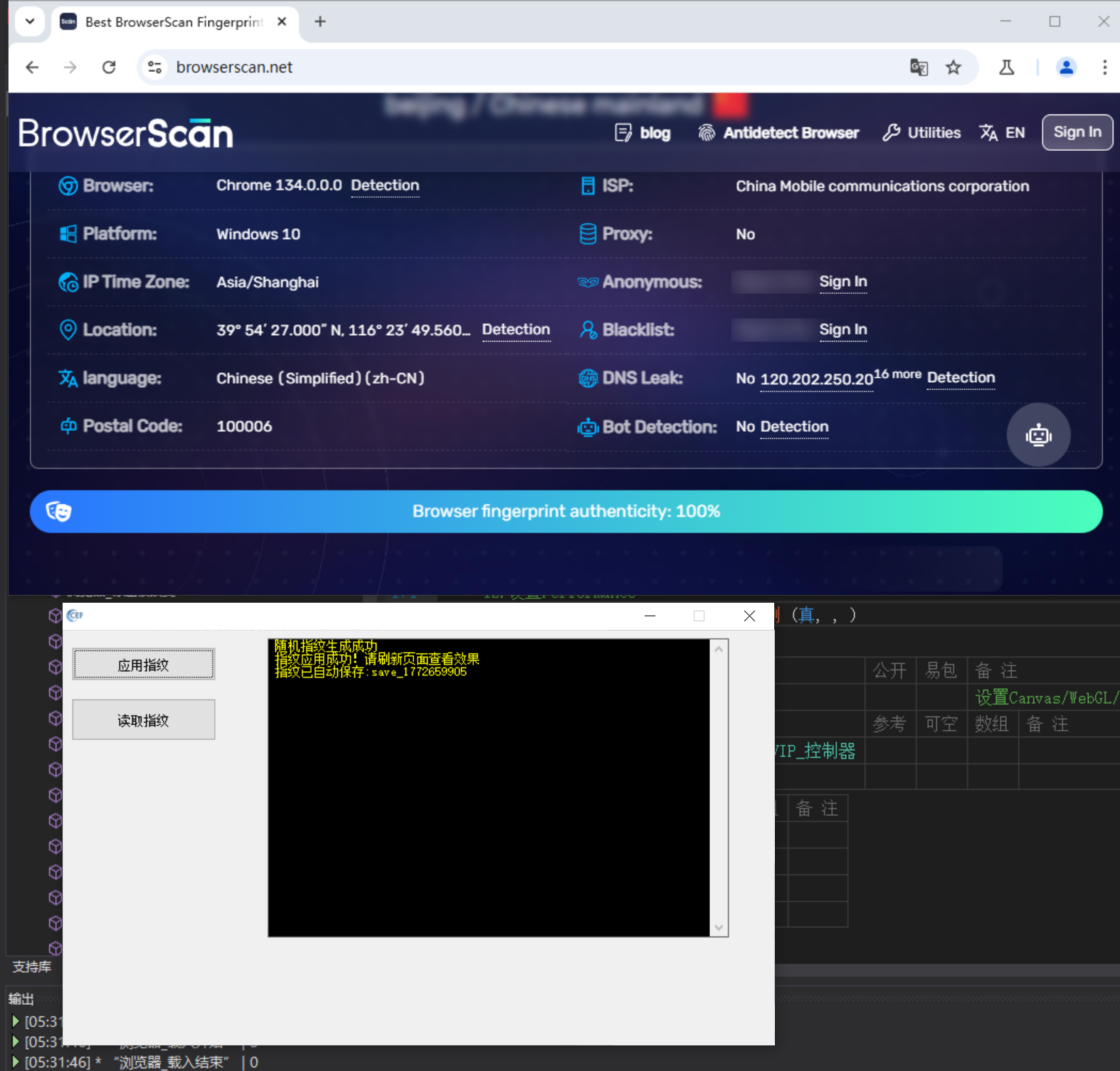Click the console scrollbar down arrow

coord(719,927)
